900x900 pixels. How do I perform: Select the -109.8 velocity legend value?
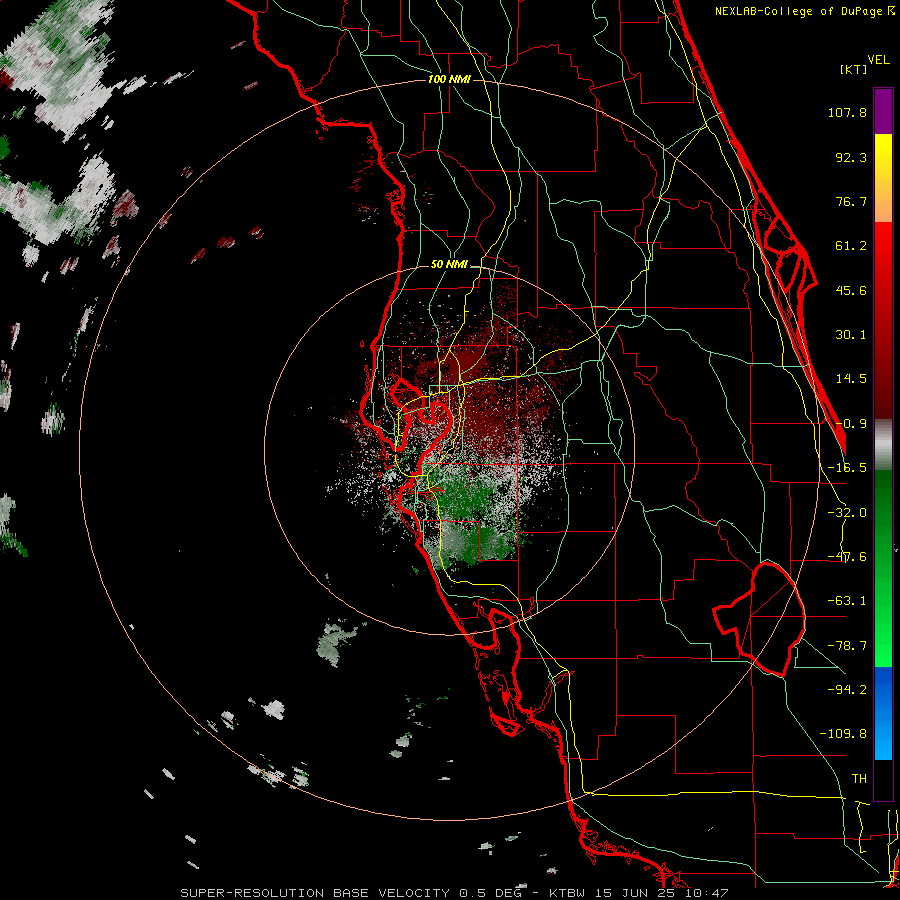click(843, 734)
